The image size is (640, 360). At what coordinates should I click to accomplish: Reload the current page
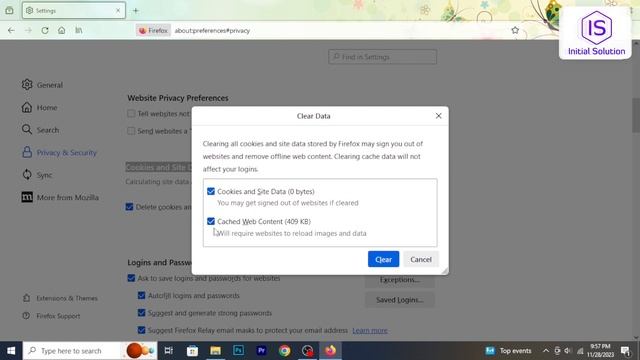[x=45, y=31]
